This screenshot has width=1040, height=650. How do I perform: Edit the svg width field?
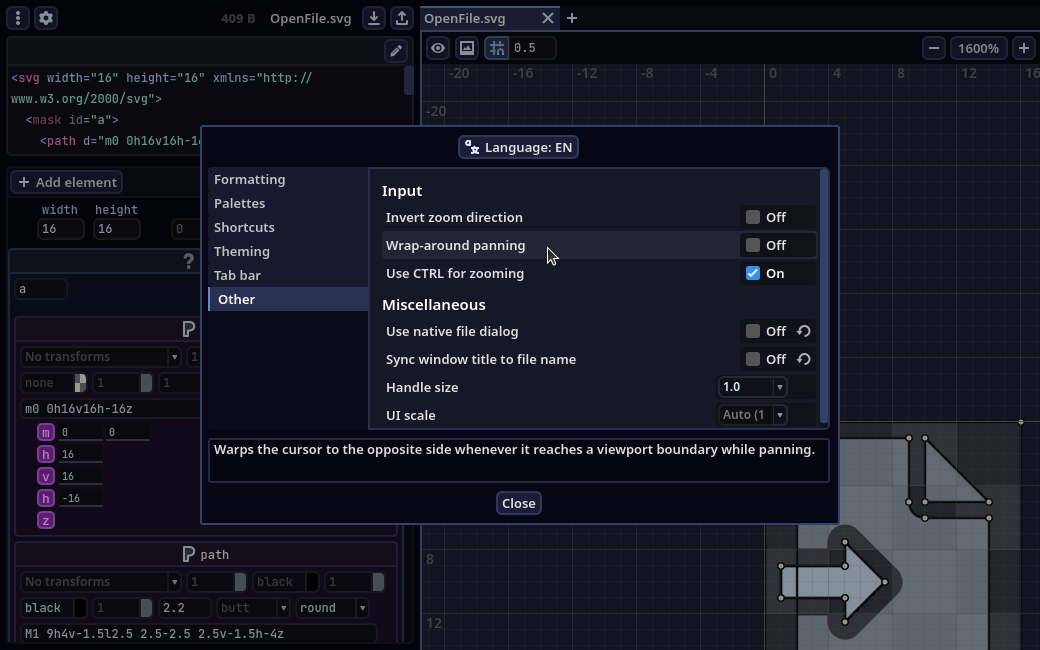61,229
